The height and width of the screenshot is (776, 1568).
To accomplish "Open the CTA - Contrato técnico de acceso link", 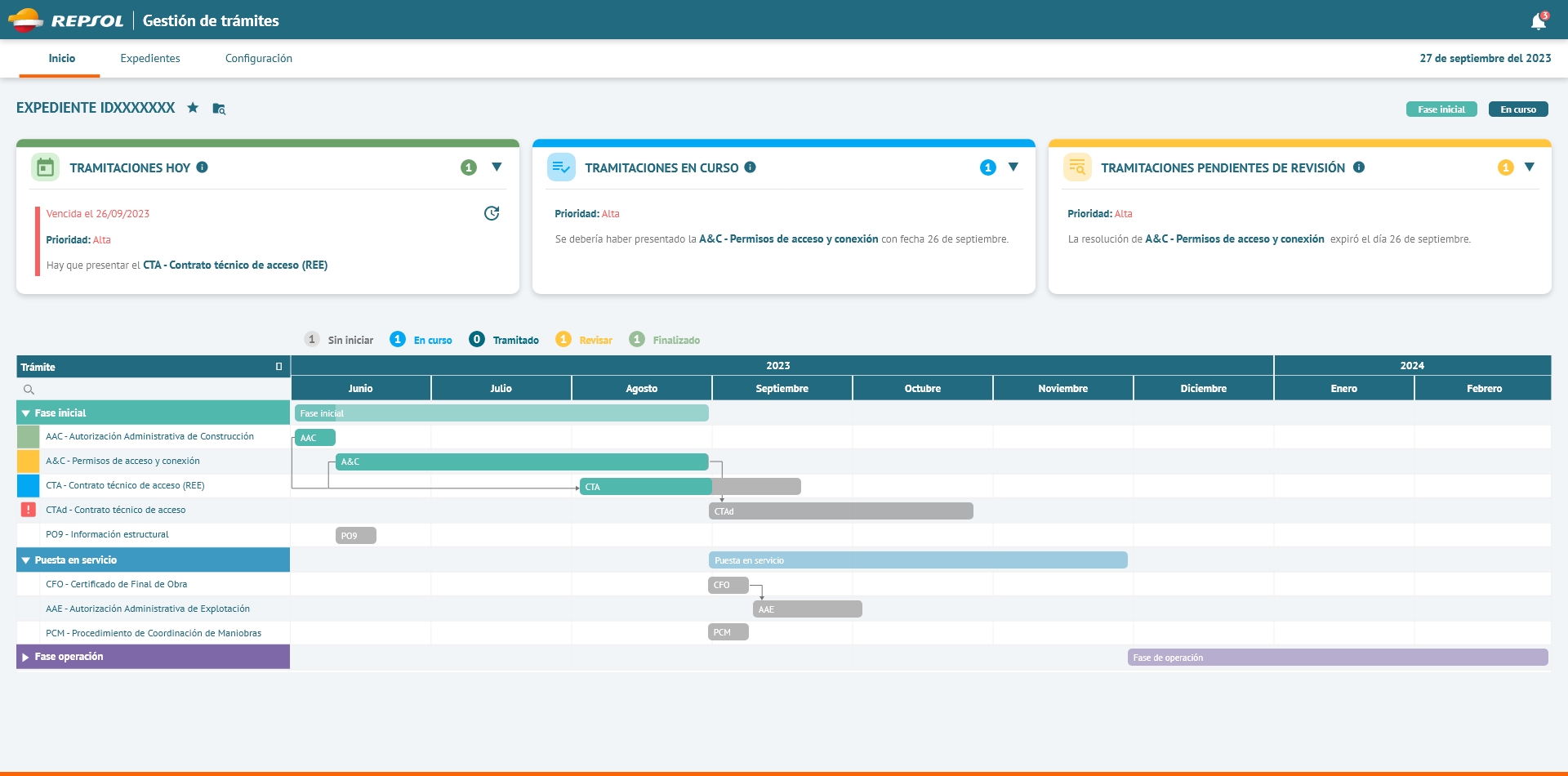I will (235, 265).
